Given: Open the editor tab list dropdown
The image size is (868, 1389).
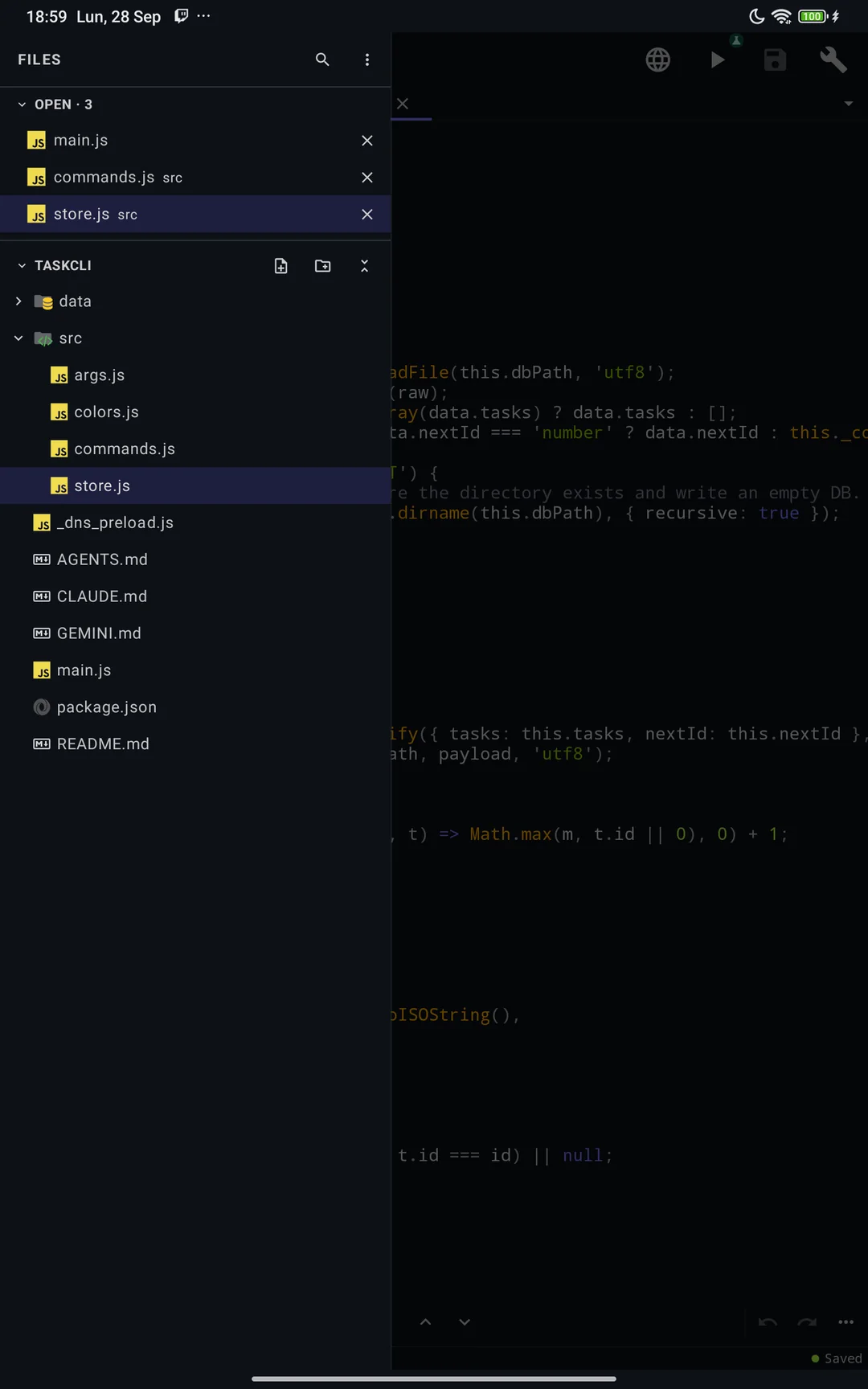Looking at the screenshot, I should click(849, 104).
